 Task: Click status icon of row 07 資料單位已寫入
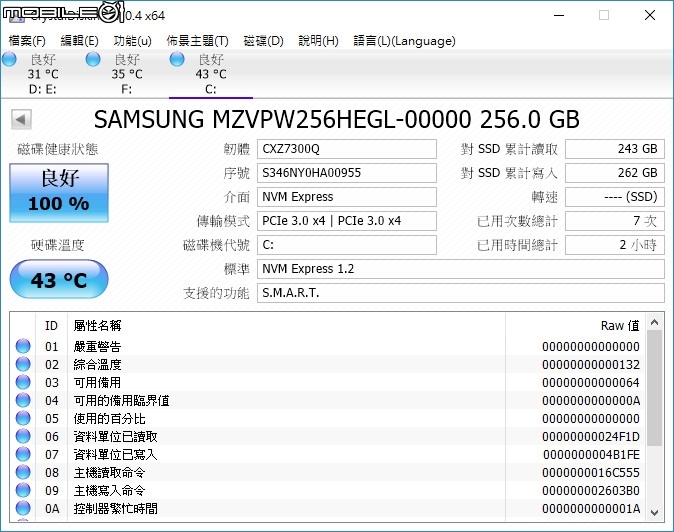23,454
